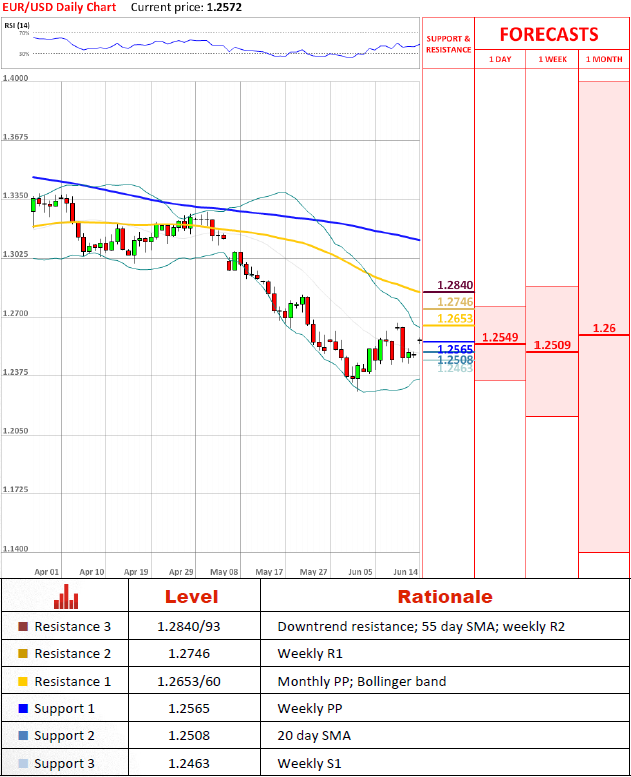Click the Resistance 3 row label
This screenshot has width=631, height=777.
pos(73,626)
